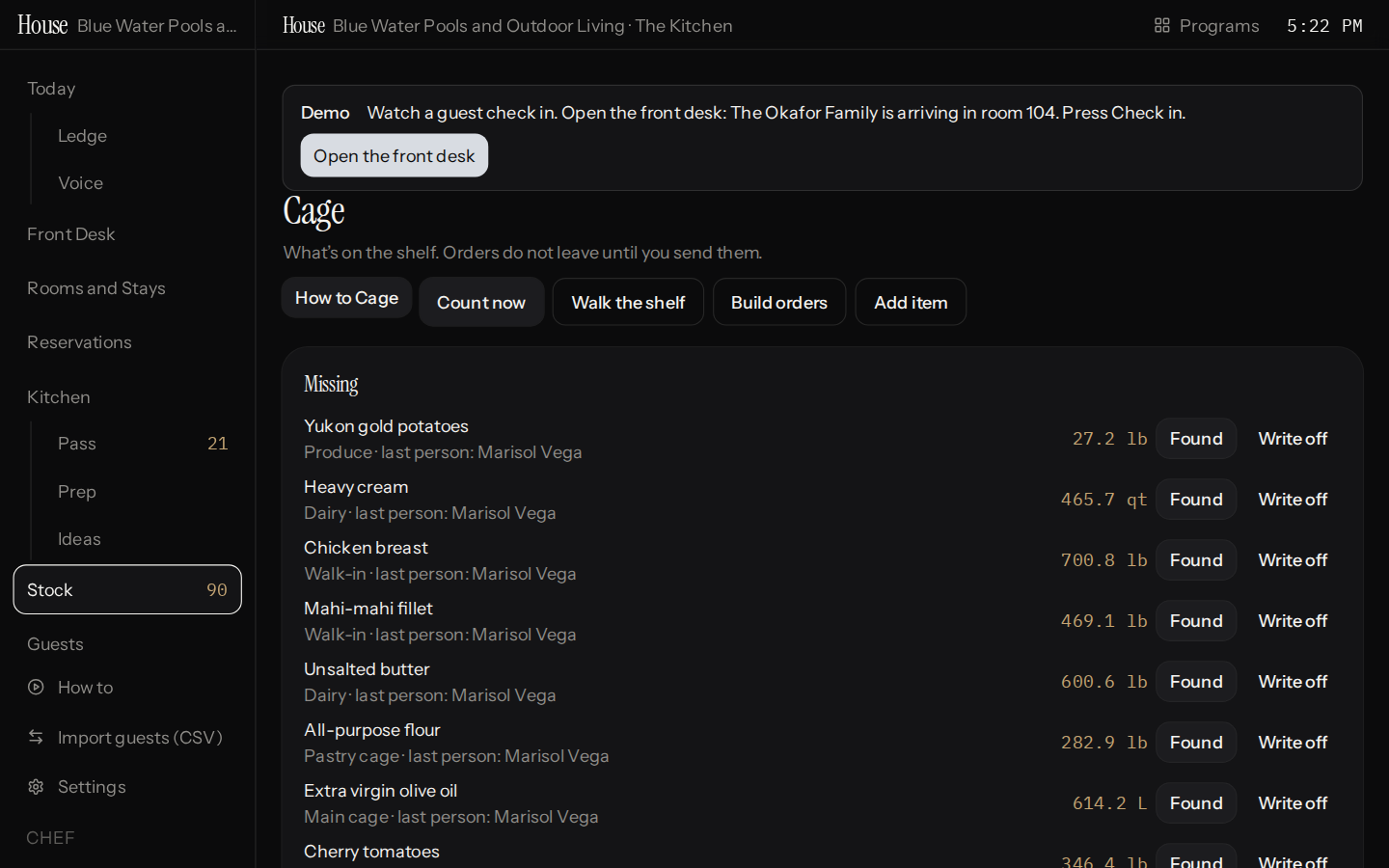Click Build orders
This screenshot has height=868, width=1389.
point(779,302)
